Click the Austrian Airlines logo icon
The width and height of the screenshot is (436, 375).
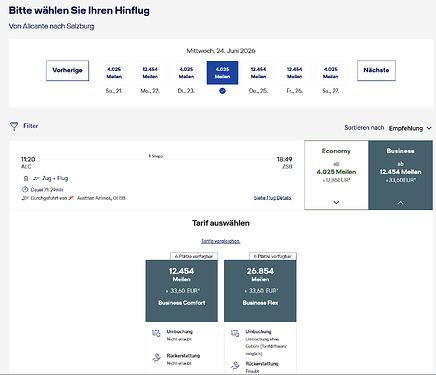pos(71,198)
